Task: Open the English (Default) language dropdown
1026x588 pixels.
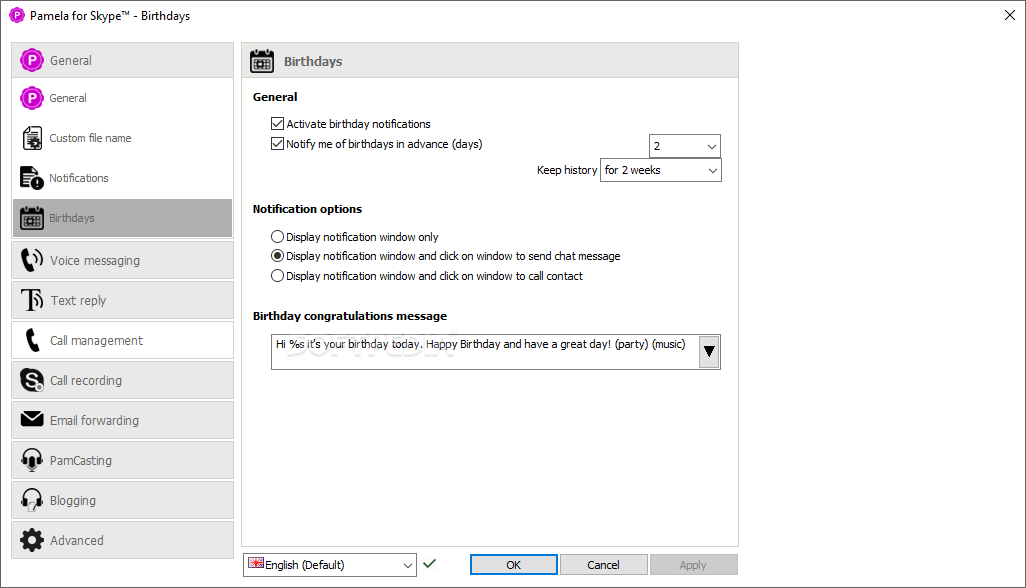Action: pyautogui.click(x=330, y=565)
